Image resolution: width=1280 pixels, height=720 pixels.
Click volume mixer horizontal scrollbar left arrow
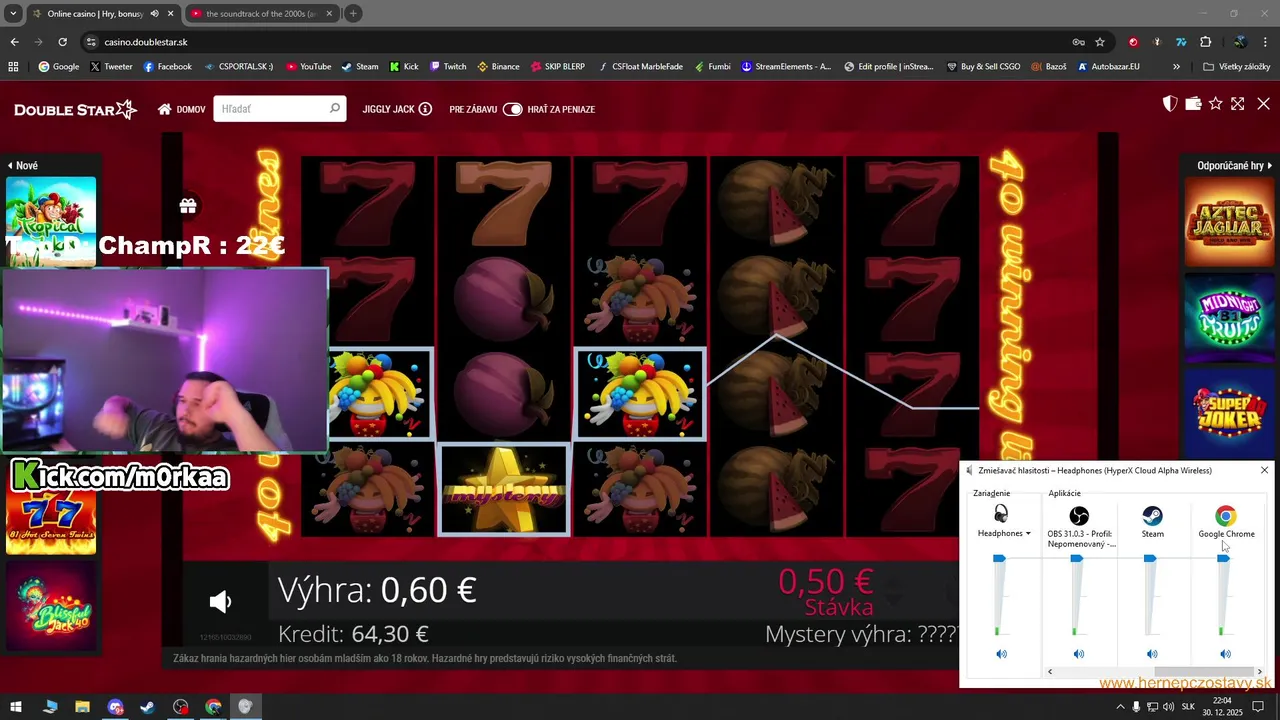[x=1049, y=672]
